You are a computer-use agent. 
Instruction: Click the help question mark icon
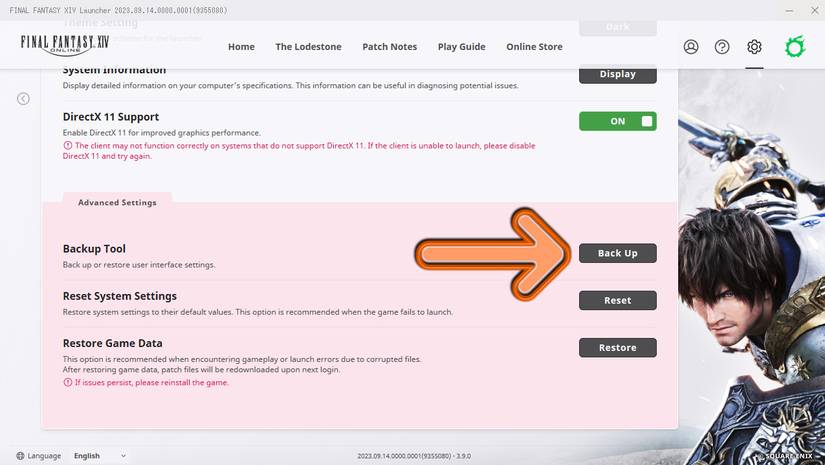[722, 47]
